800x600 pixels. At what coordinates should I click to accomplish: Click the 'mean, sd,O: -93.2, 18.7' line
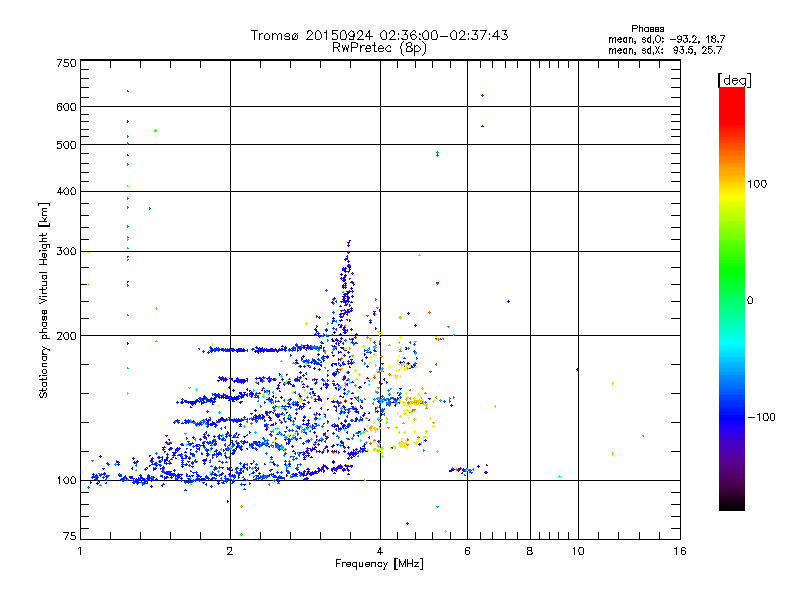pos(666,39)
